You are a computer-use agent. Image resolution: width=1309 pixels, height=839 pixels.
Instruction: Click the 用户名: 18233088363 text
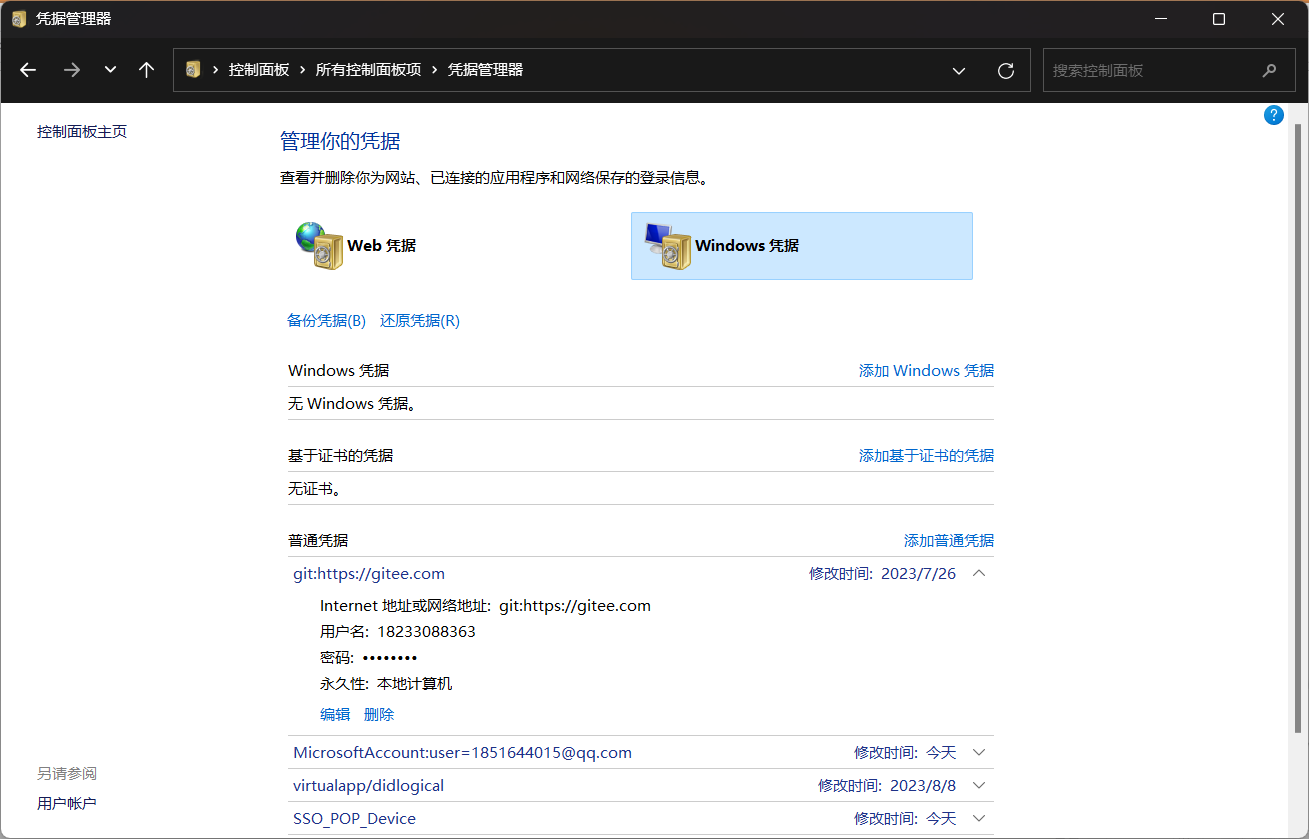(x=398, y=632)
